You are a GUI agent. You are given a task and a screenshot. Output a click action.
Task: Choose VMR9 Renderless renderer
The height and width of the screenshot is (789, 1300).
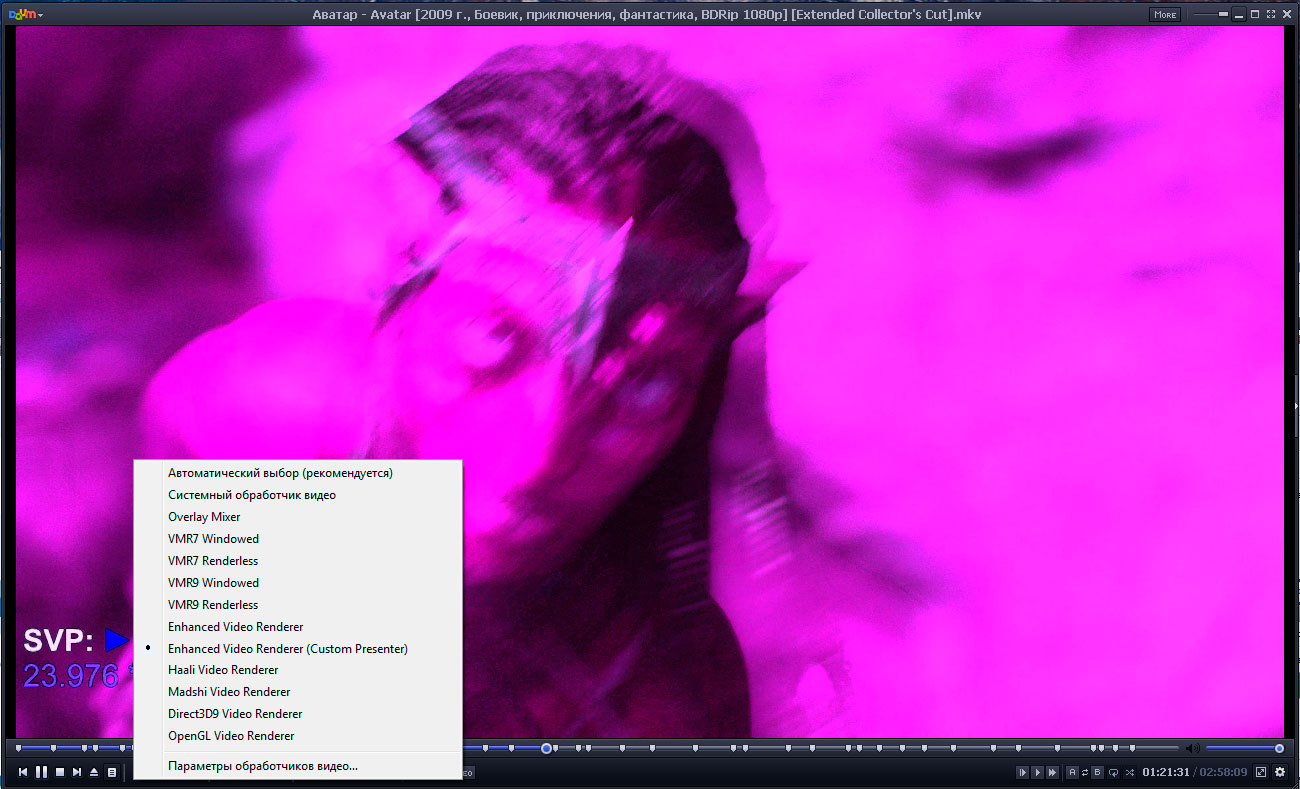[x=298, y=605]
